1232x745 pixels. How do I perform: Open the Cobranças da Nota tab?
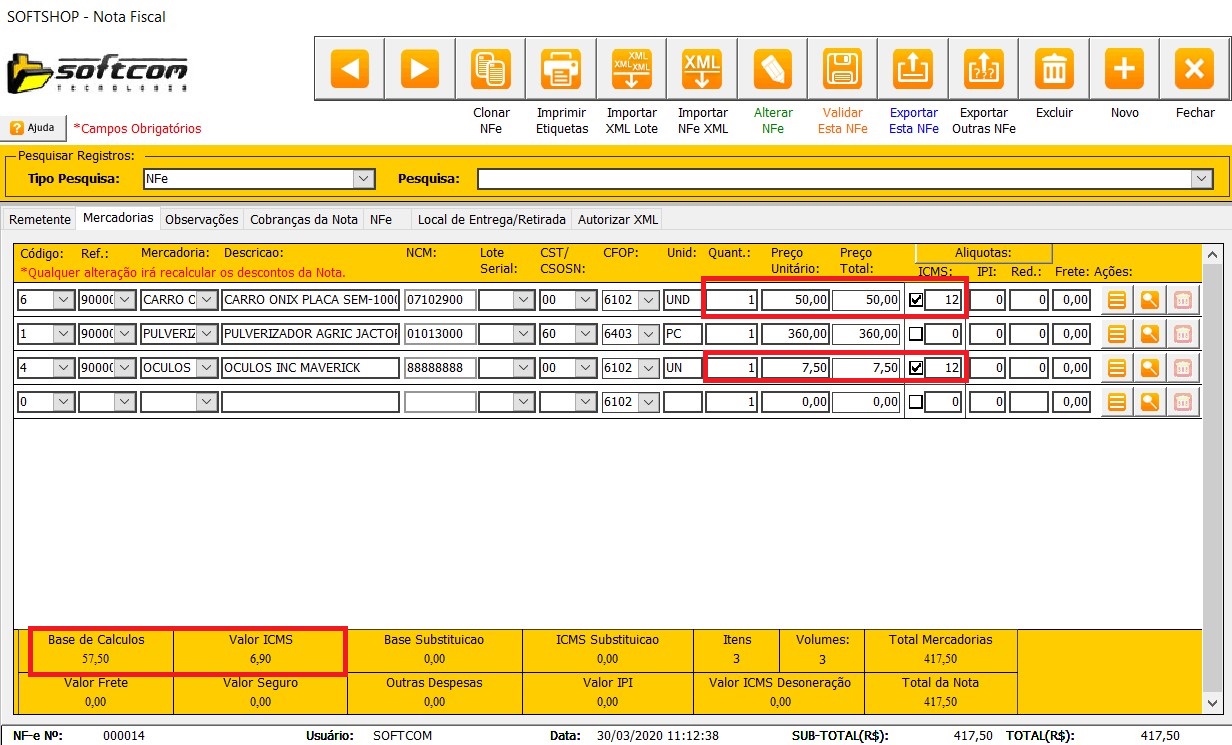[303, 219]
